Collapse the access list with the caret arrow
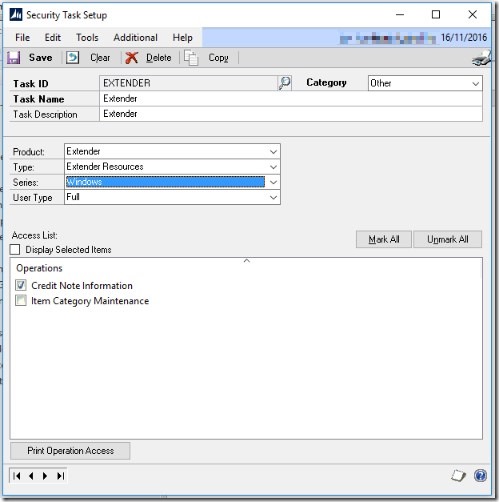 tap(247, 261)
